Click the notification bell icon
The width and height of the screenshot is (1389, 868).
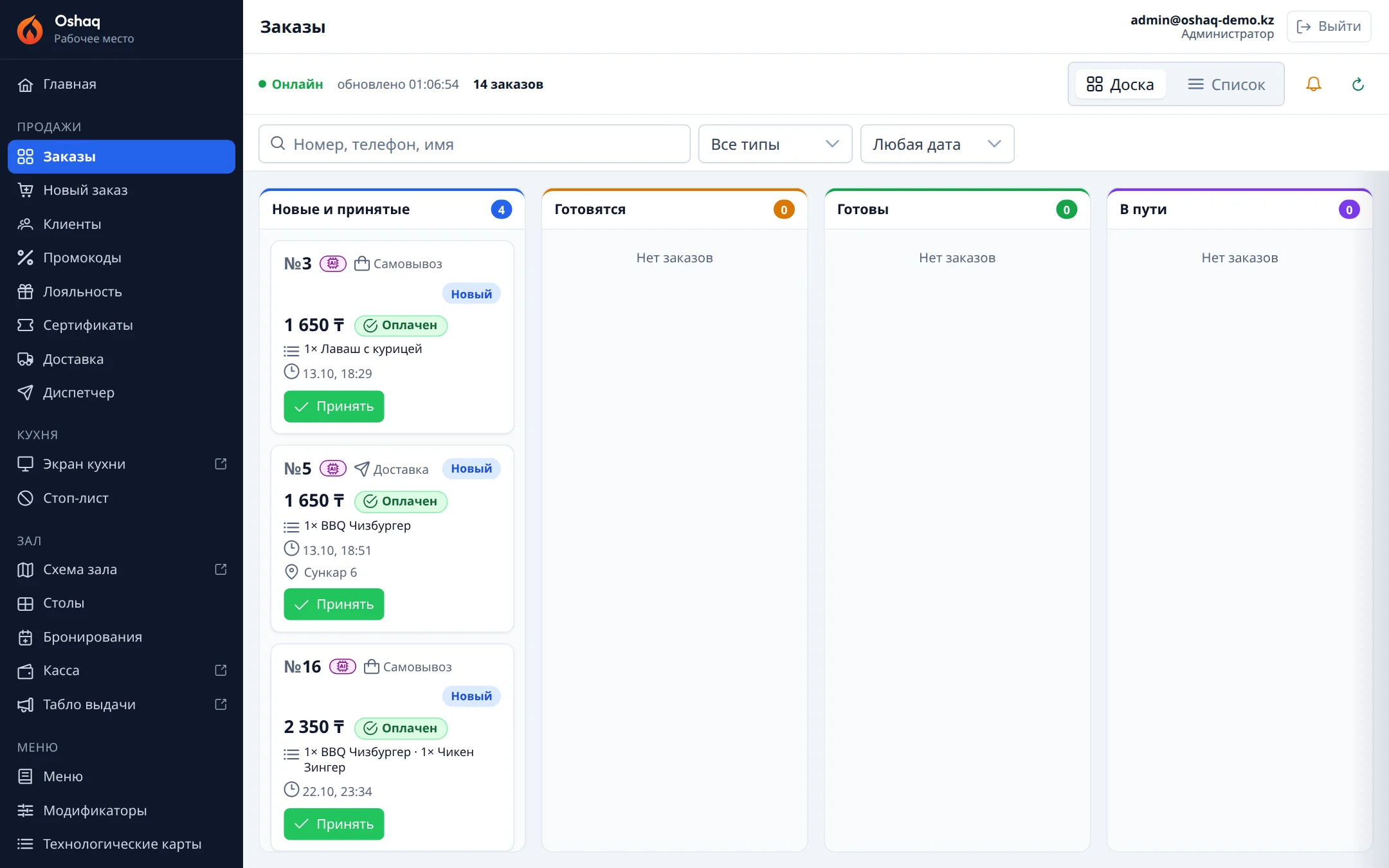1313,84
